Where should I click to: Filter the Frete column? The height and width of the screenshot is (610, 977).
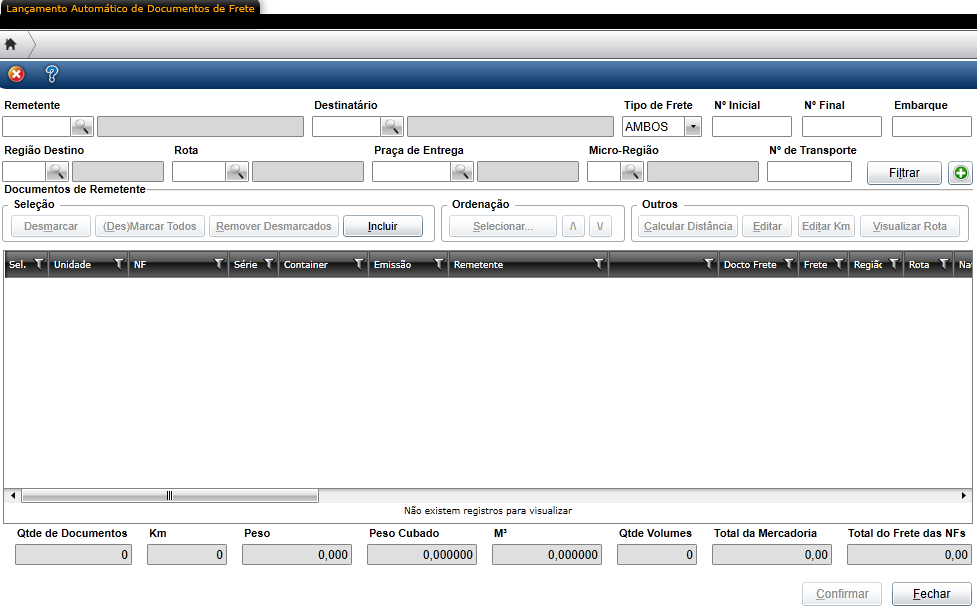[839, 264]
